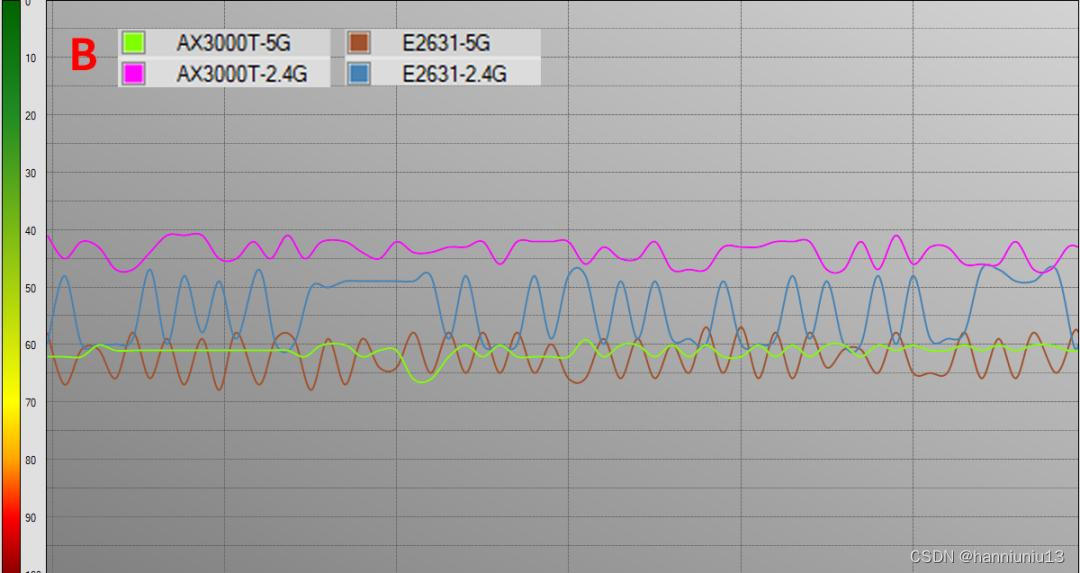Click the 30 value on signal axis
1080x573 pixels.
point(30,174)
